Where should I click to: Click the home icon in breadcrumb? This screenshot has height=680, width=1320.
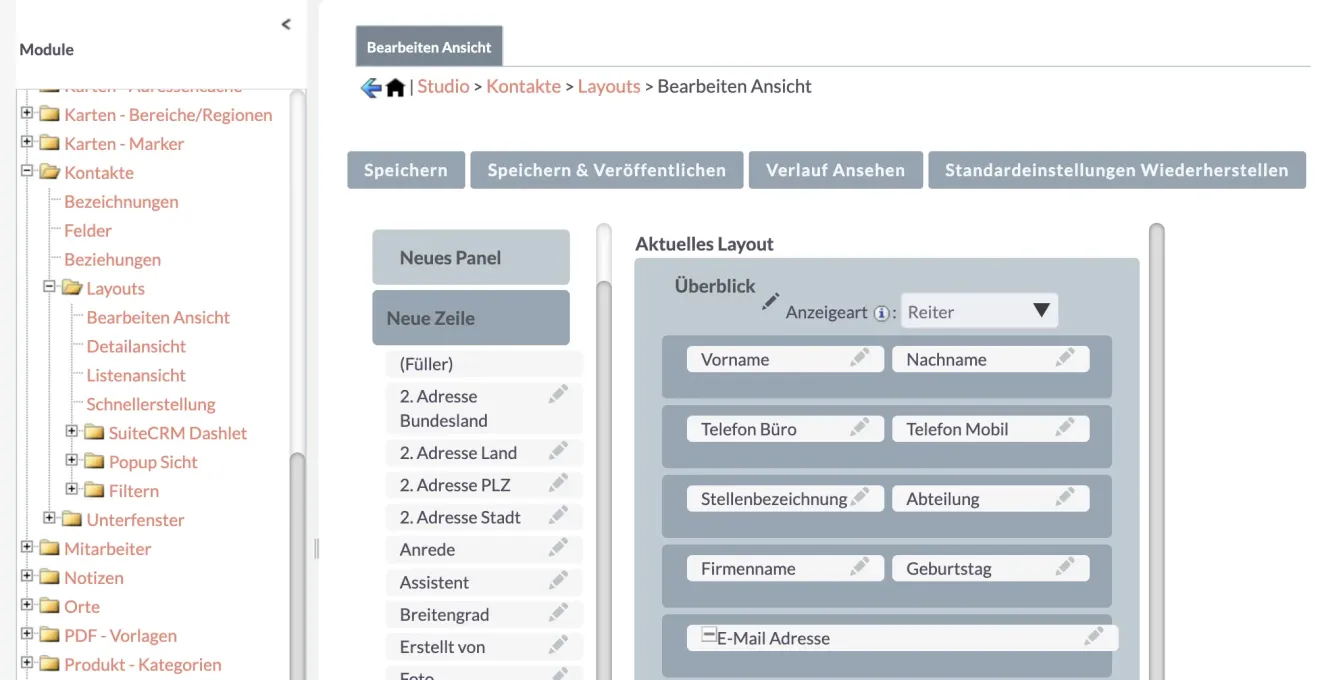point(395,88)
